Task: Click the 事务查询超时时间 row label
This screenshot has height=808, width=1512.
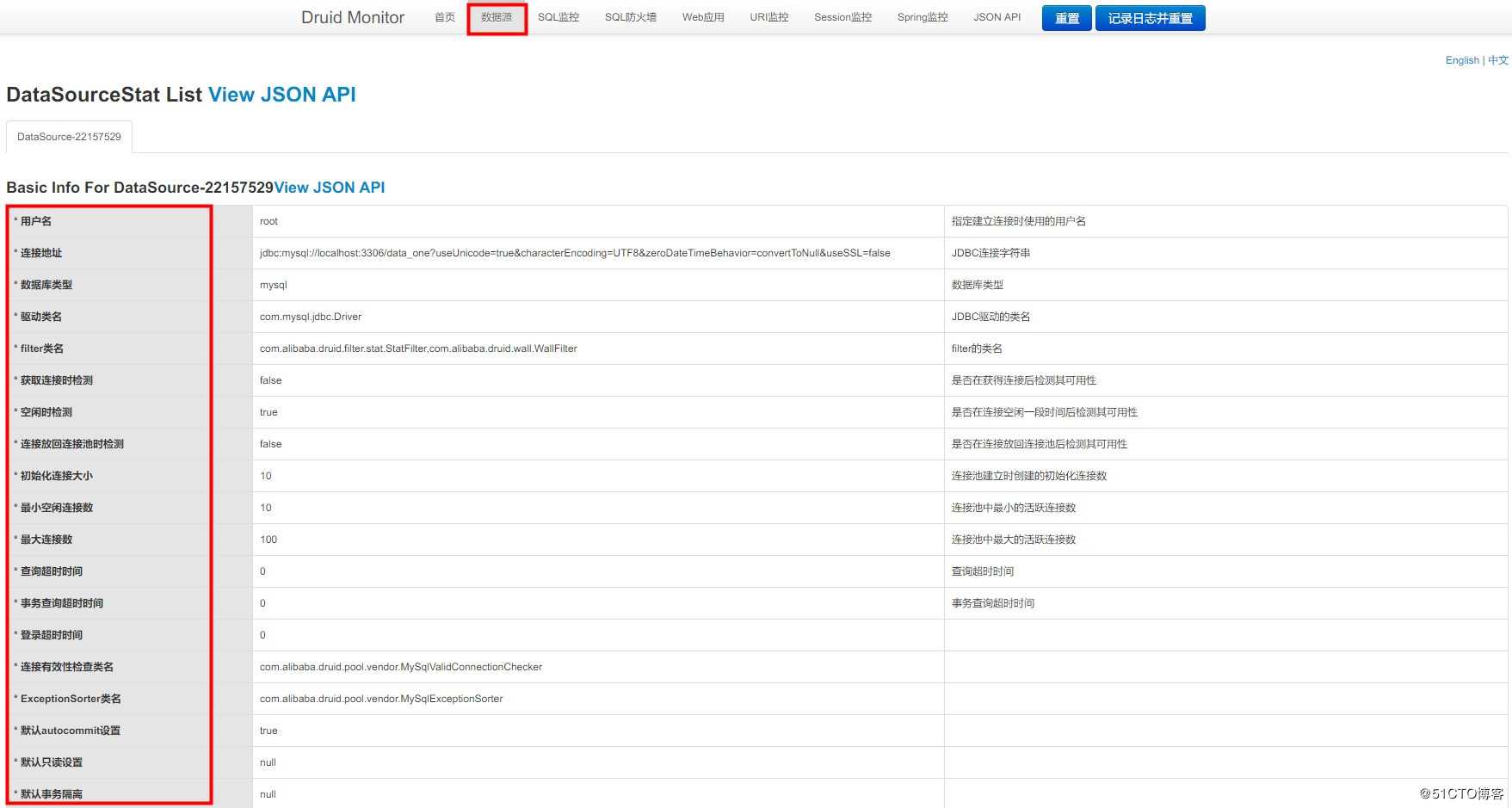Action: point(61,603)
